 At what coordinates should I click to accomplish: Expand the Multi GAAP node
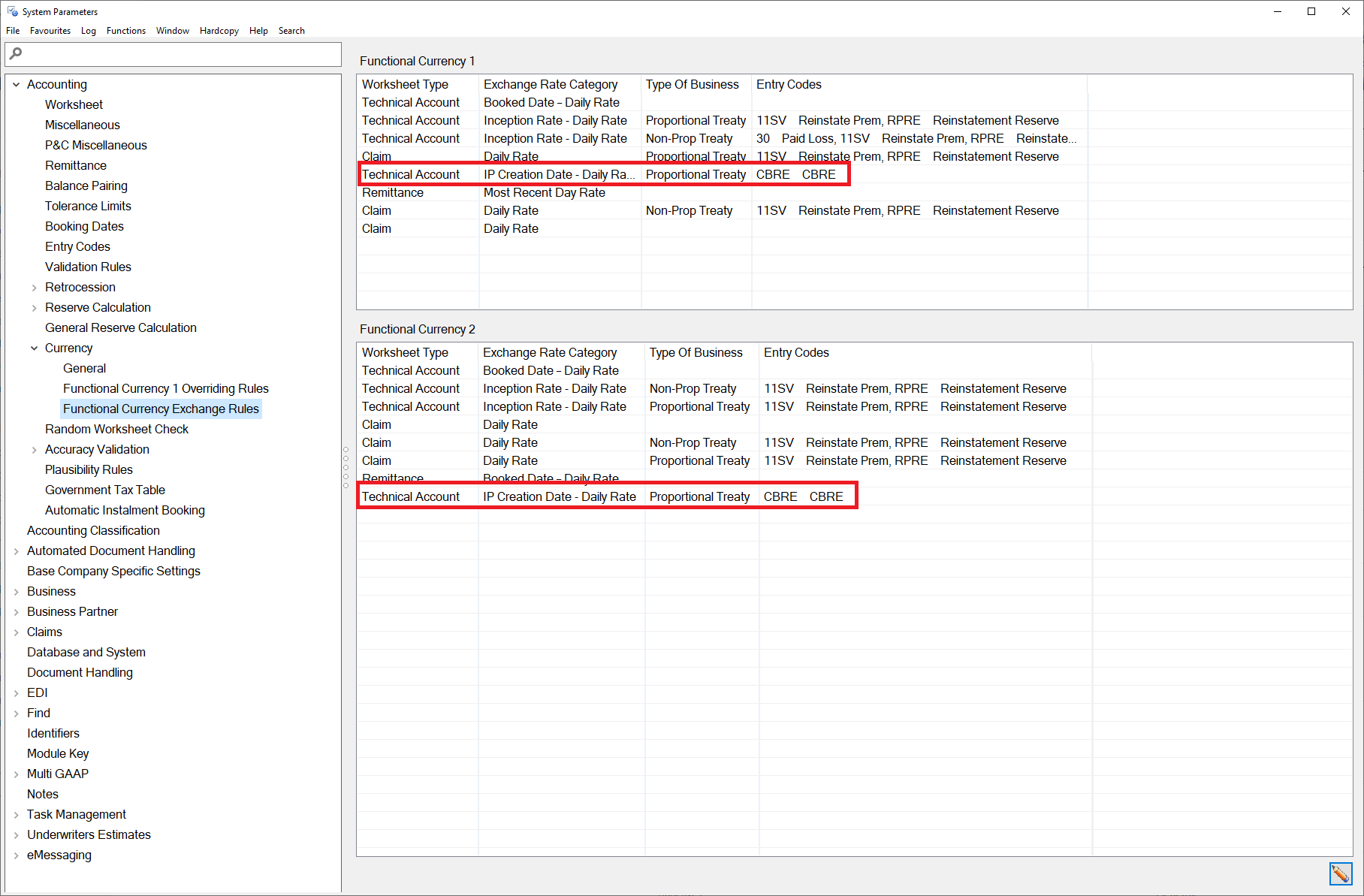point(17,774)
